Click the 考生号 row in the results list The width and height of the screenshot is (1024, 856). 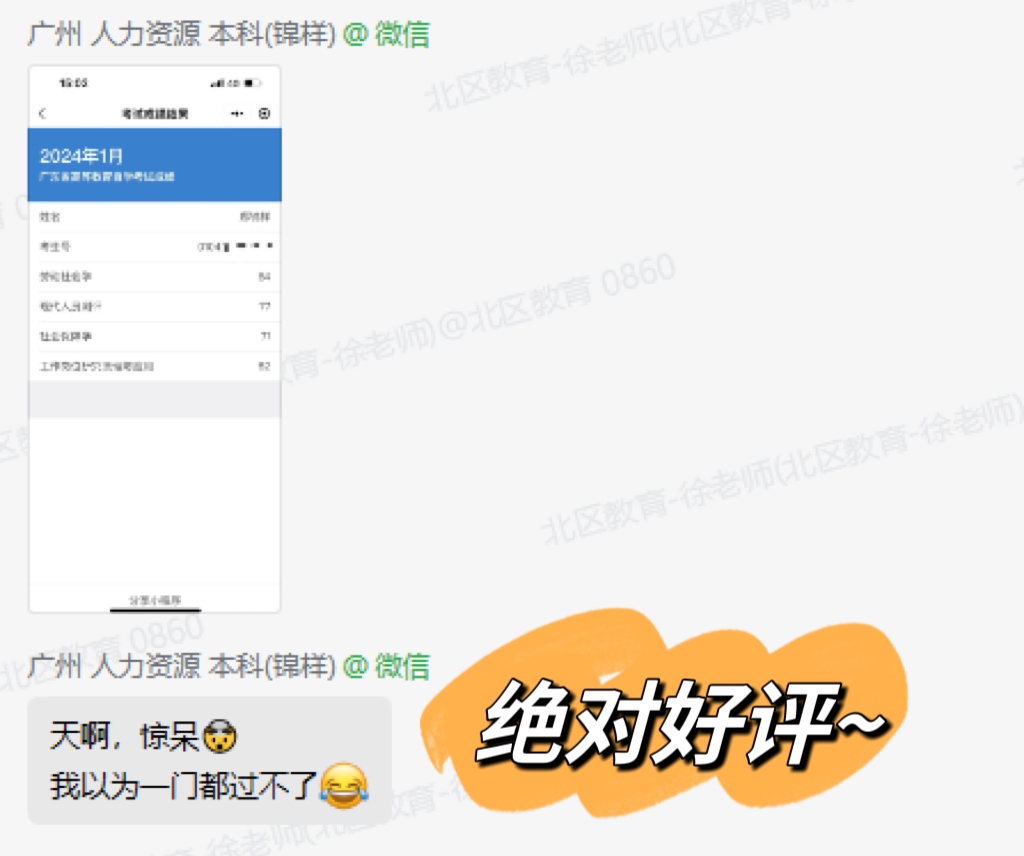(x=155, y=246)
